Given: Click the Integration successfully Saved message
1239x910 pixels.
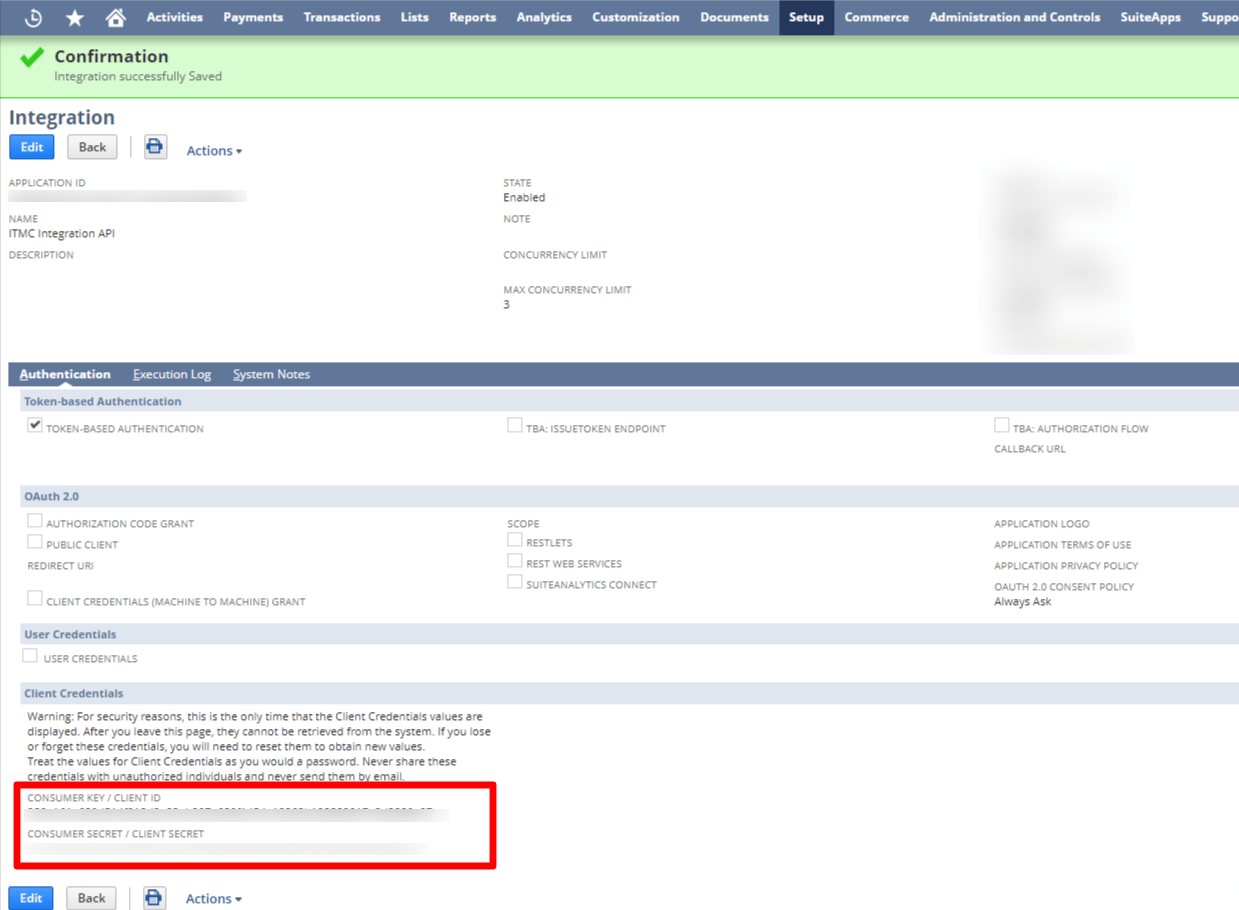Looking at the screenshot, I should [x=138, y=76].
